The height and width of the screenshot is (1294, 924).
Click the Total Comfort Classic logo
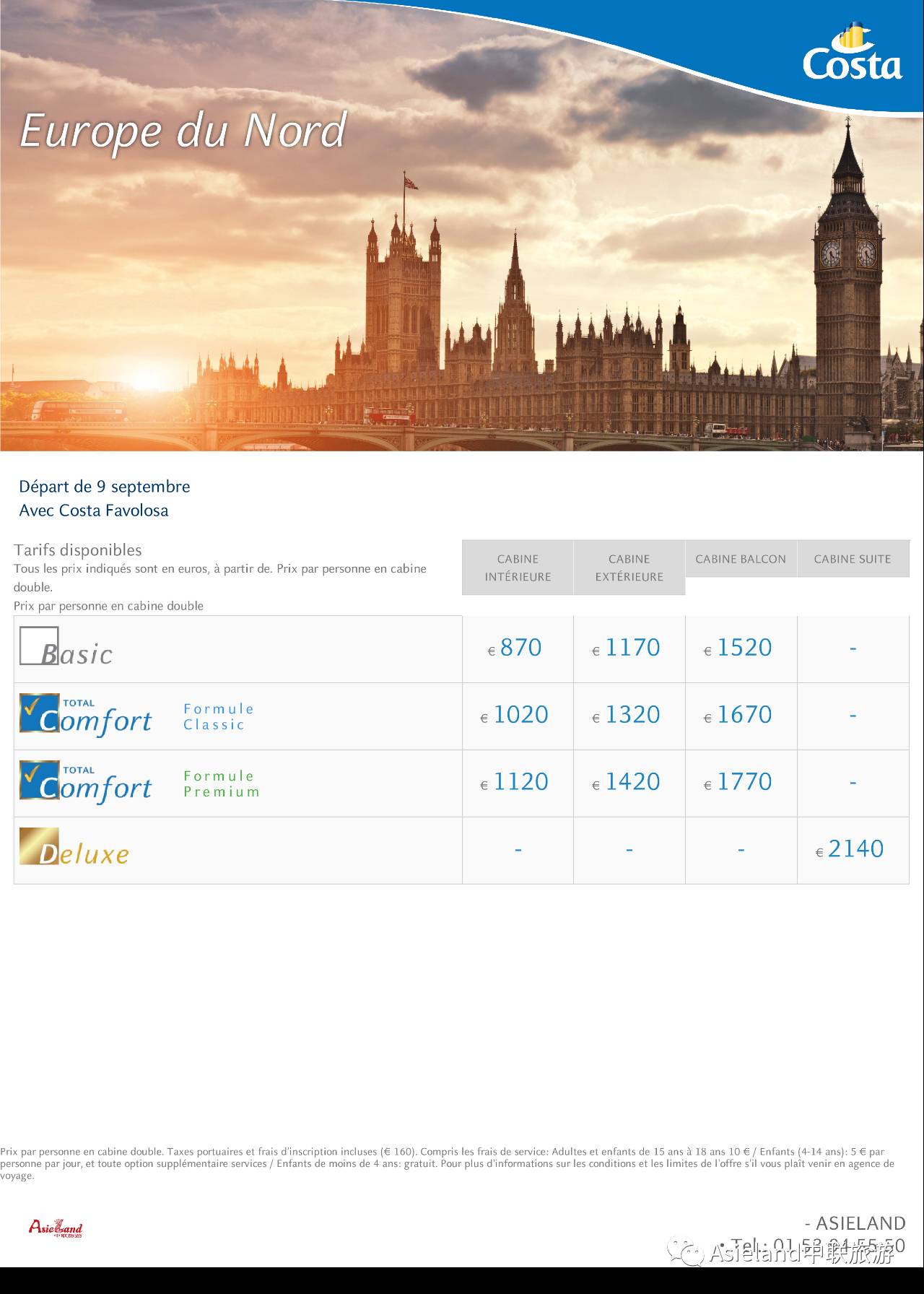tap(86, 715)
